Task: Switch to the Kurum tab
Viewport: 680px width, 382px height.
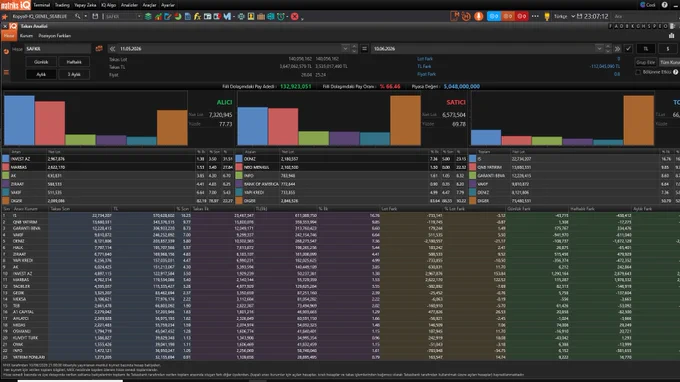Action: click(26, 36)
